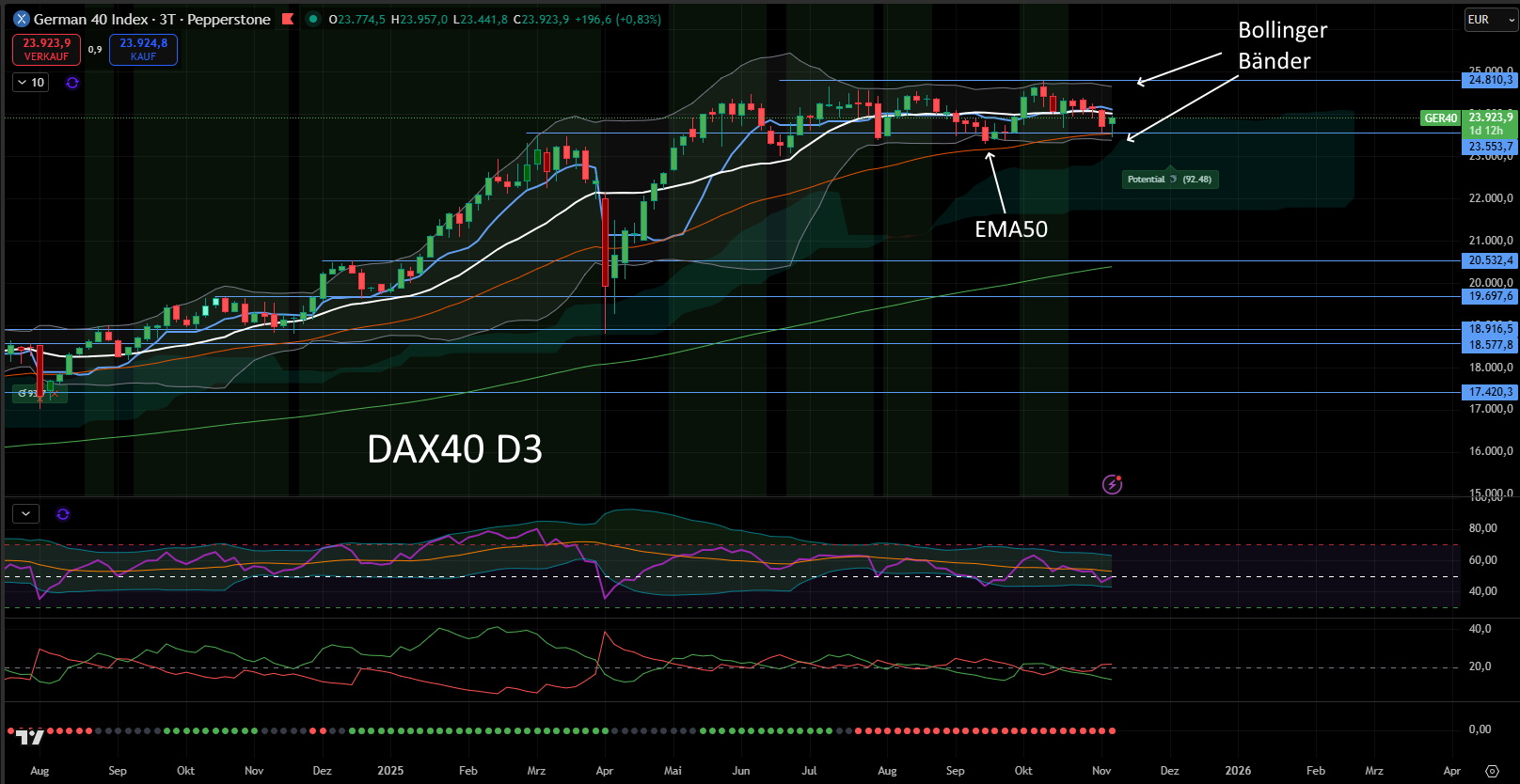Open the EUR currency dropdown

click(1491, 20)
